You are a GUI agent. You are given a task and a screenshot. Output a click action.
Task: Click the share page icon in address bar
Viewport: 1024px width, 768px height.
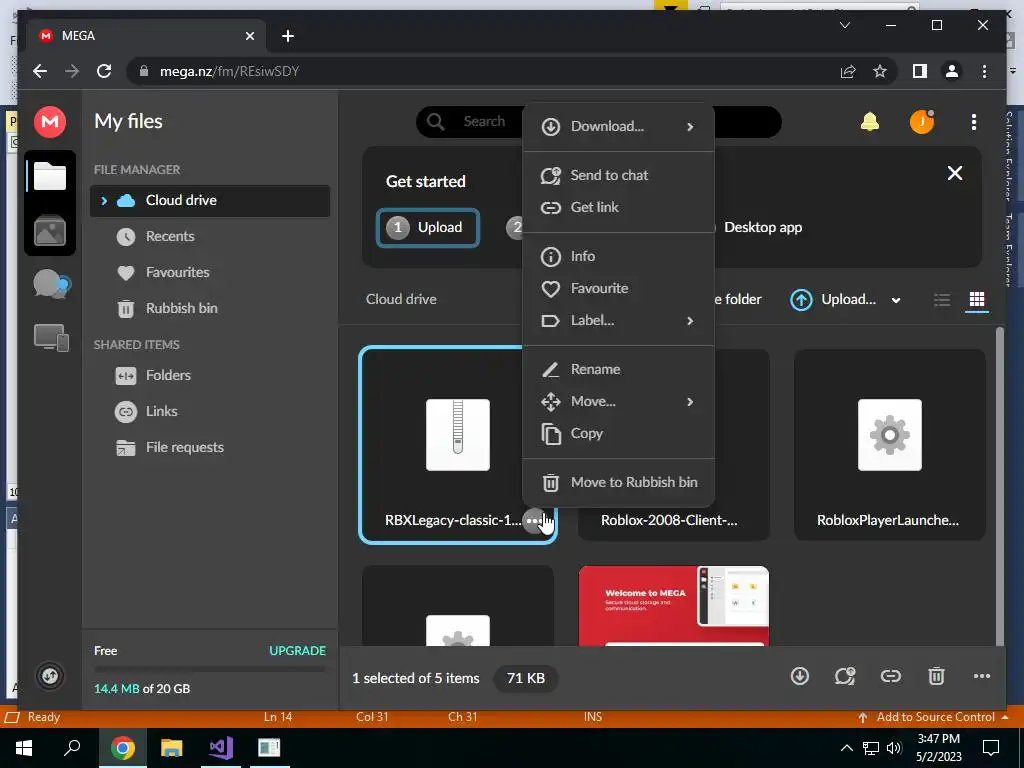(x=848, y=71)
